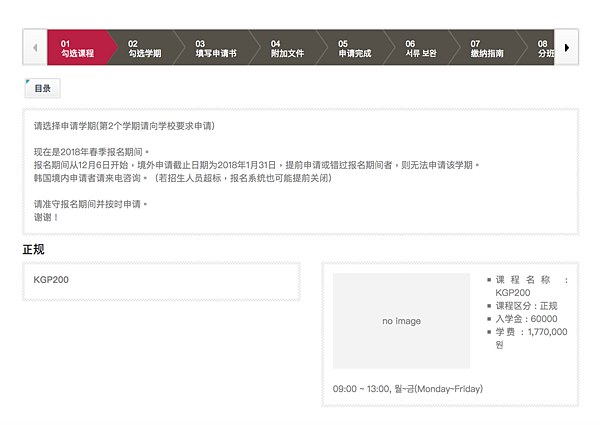Click the 韩国境内申请者请来电咨询 line
The image size is (600, 425).
[x=183, y=178]
